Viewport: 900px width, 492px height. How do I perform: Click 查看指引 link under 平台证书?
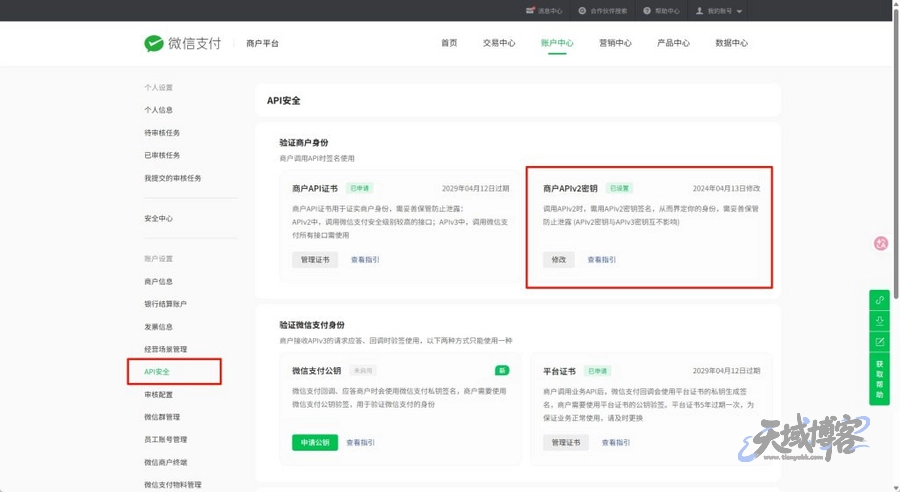pyautogui.click(x=616, y=443)
